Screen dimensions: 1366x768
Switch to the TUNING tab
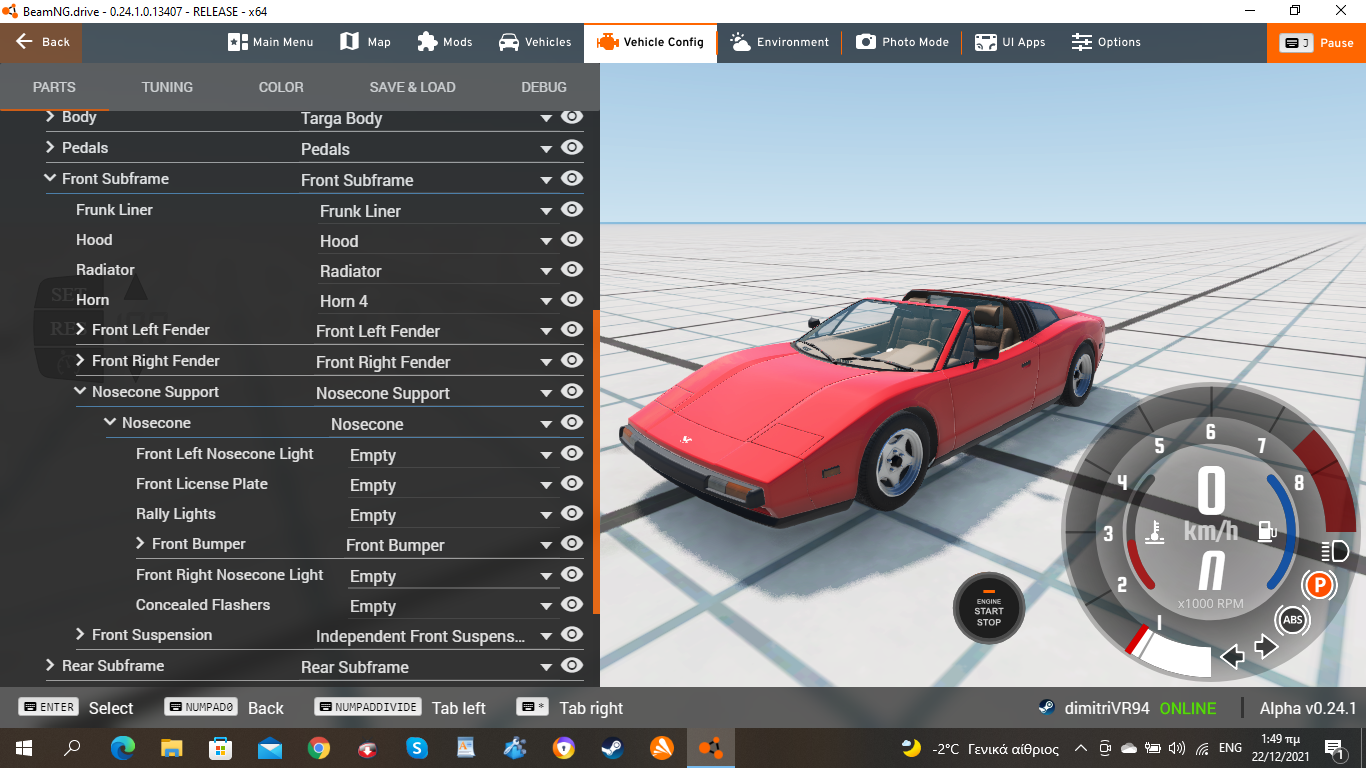point(167,87)
